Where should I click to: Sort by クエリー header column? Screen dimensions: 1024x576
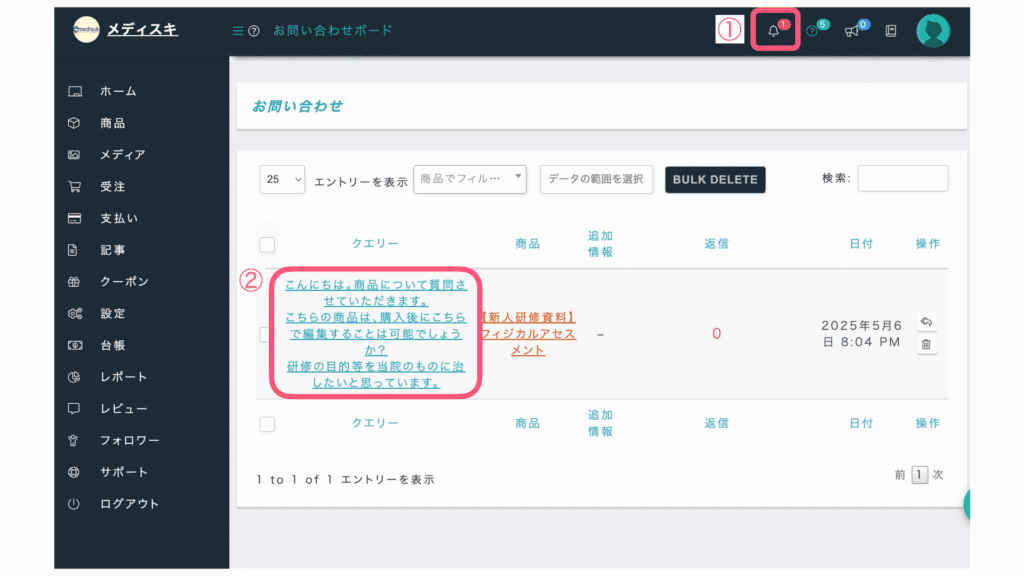coord(375,244)
